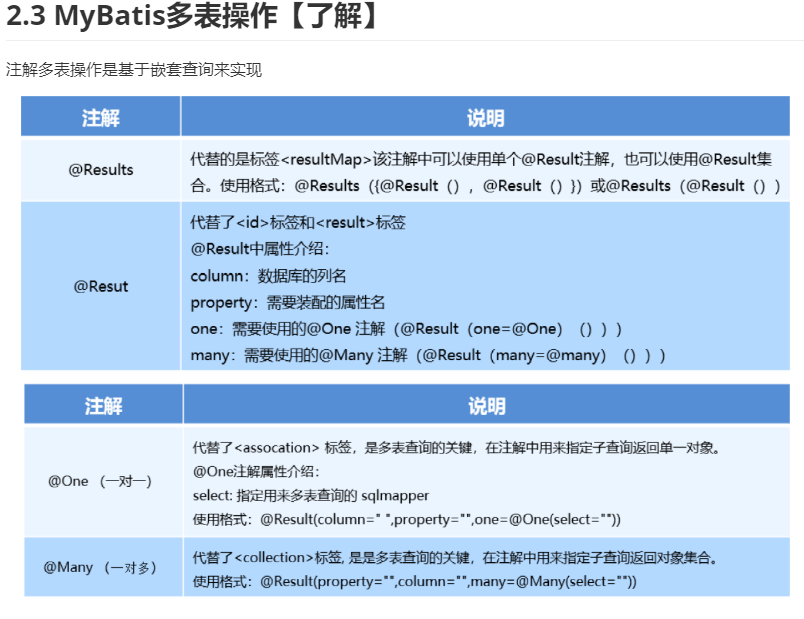Click the line with "使用格式: @Results ({@Result"

tap(485, 186)
